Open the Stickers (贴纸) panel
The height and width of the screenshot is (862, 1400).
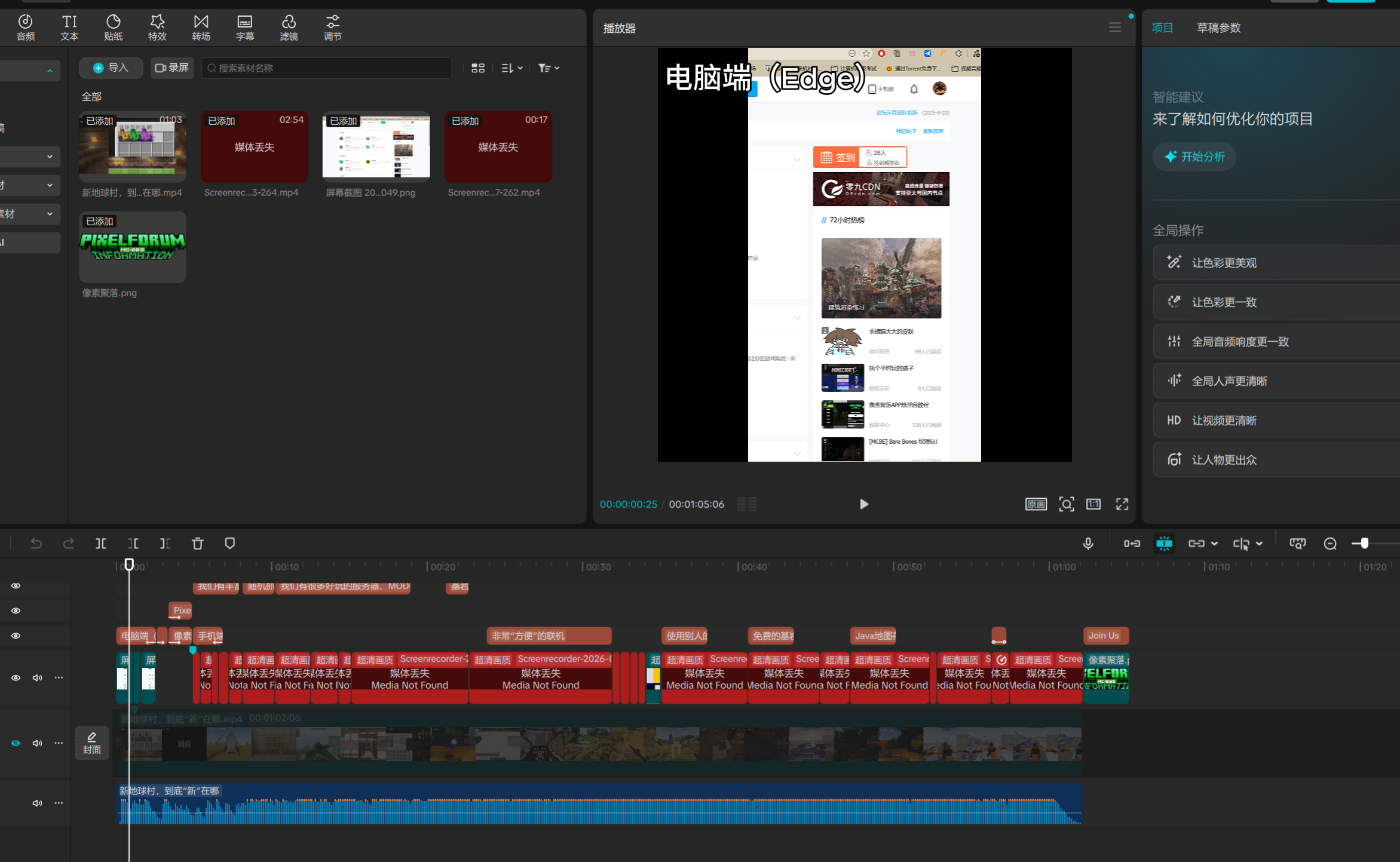click(x=113, y=27)
